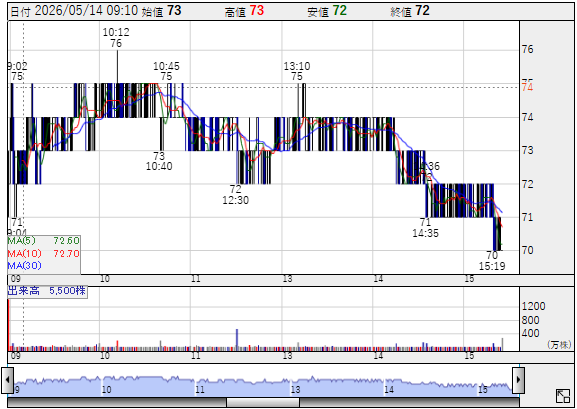Click the 10 hour marker in the range navigator
The image size is (577, 409).
pyautogui.click(x=107, y=389)
